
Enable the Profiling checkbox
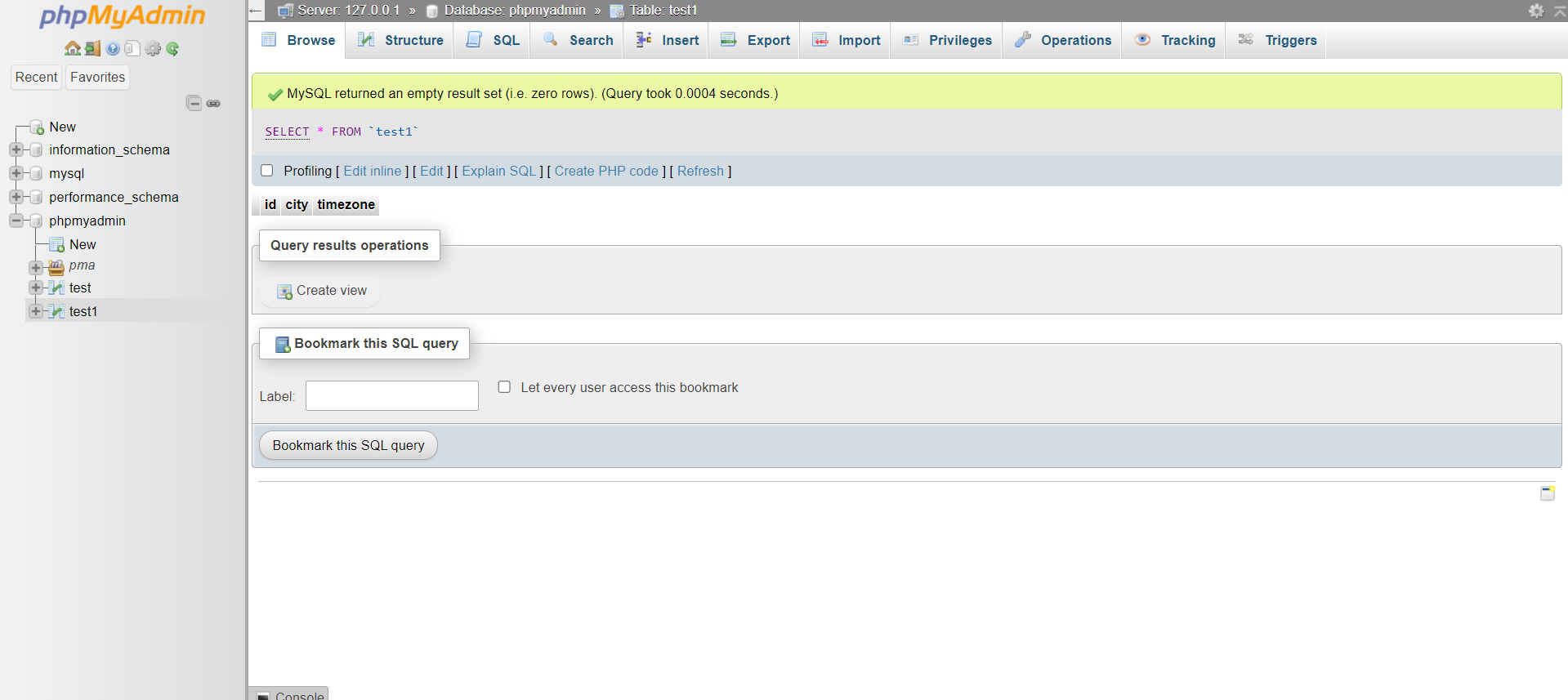point(266,171)
